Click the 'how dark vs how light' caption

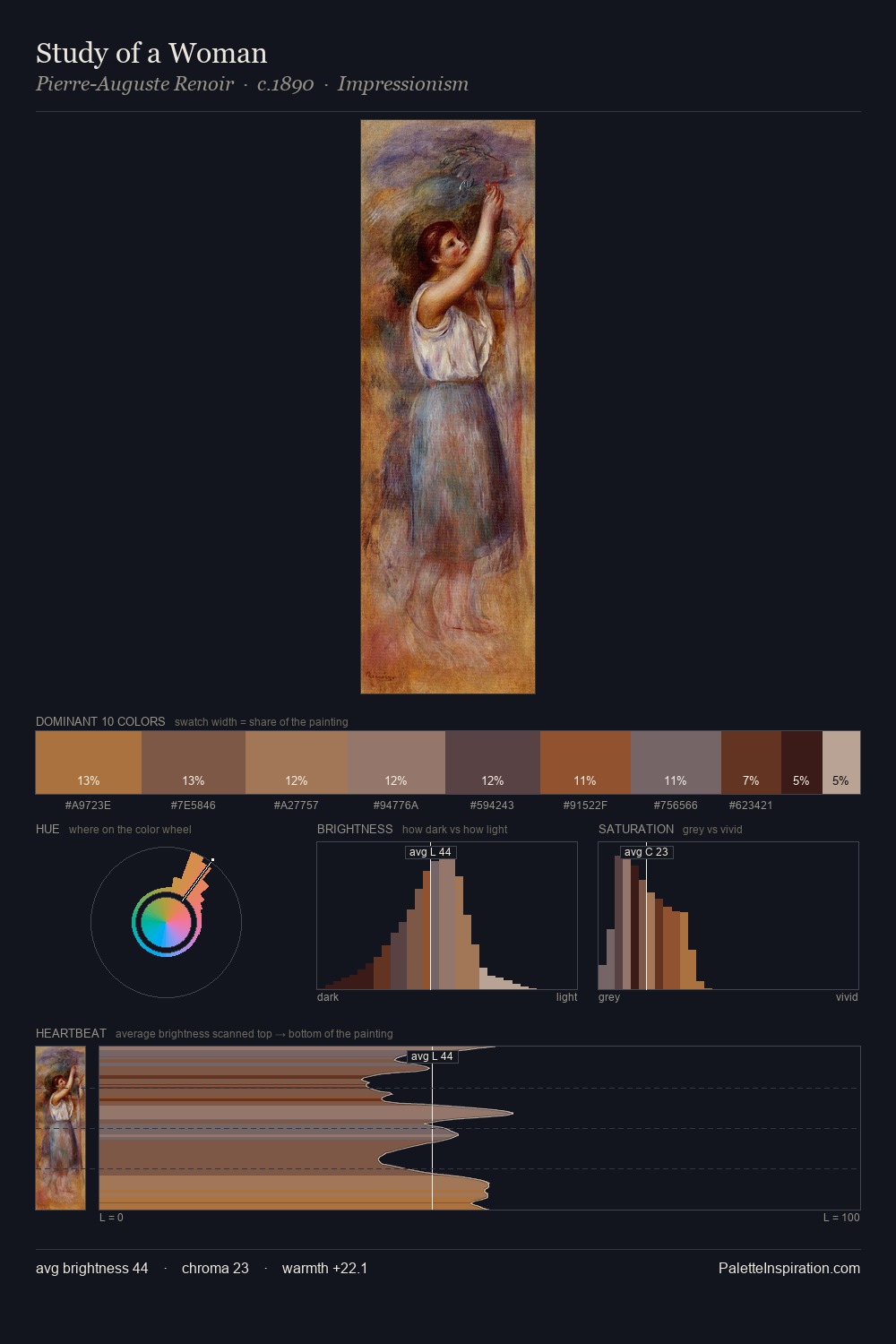click(x=455, y=830)
